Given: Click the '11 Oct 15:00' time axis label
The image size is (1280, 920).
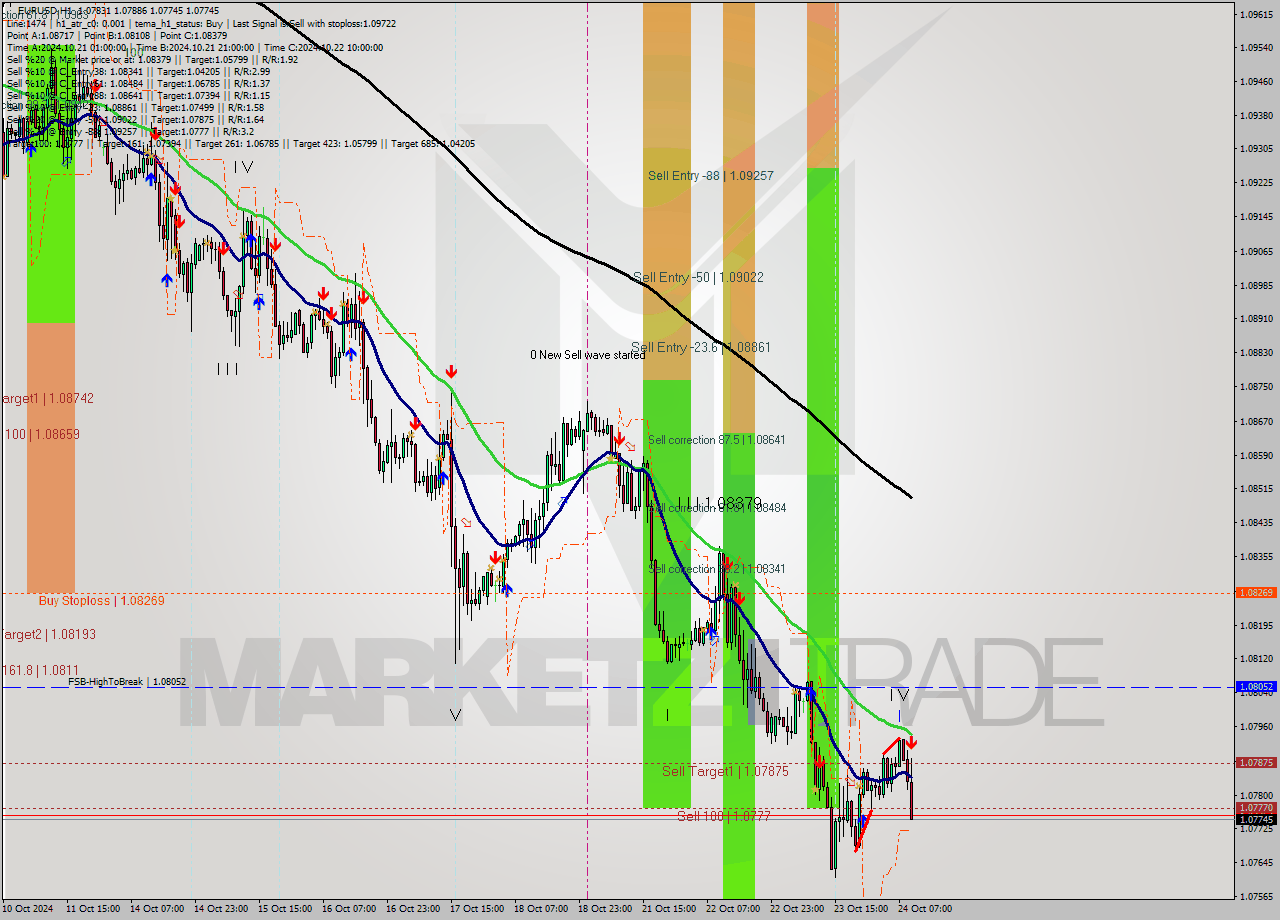Looking at the screenshot, I should tap(93, 909).
